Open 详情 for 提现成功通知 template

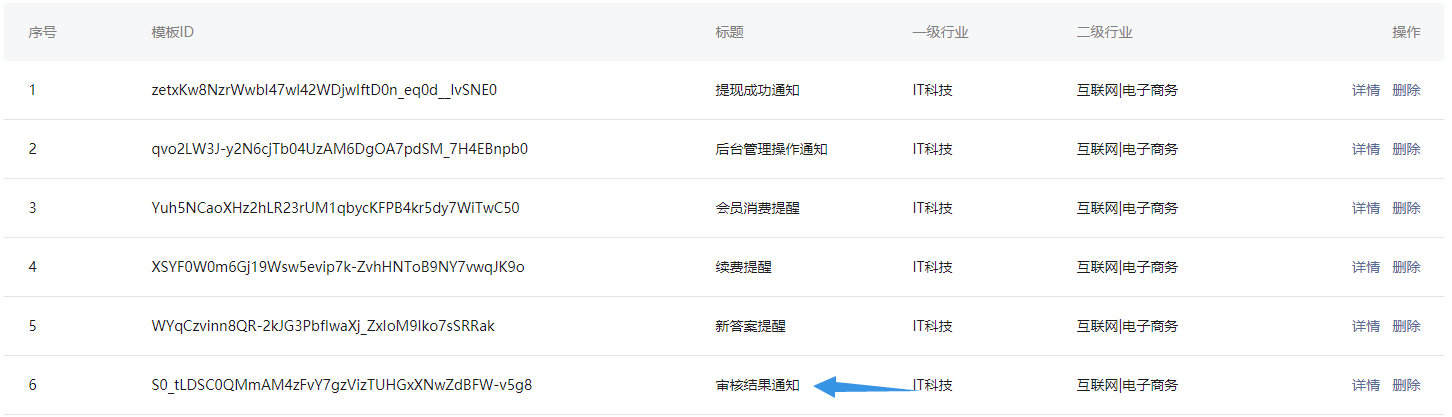pyautogui.click(x=1365, y=90)
